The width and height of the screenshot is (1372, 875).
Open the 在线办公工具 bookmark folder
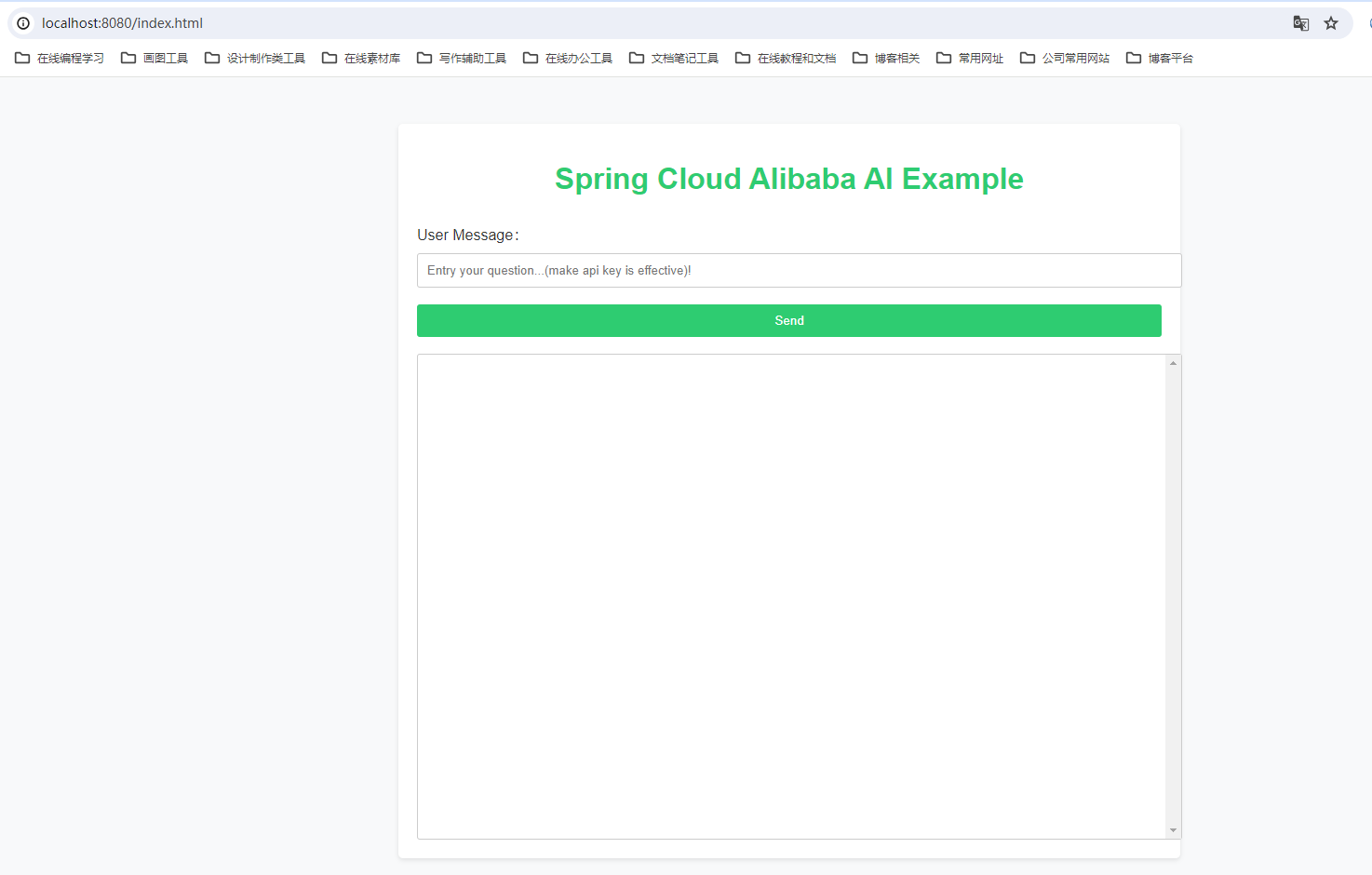[568, 58]
